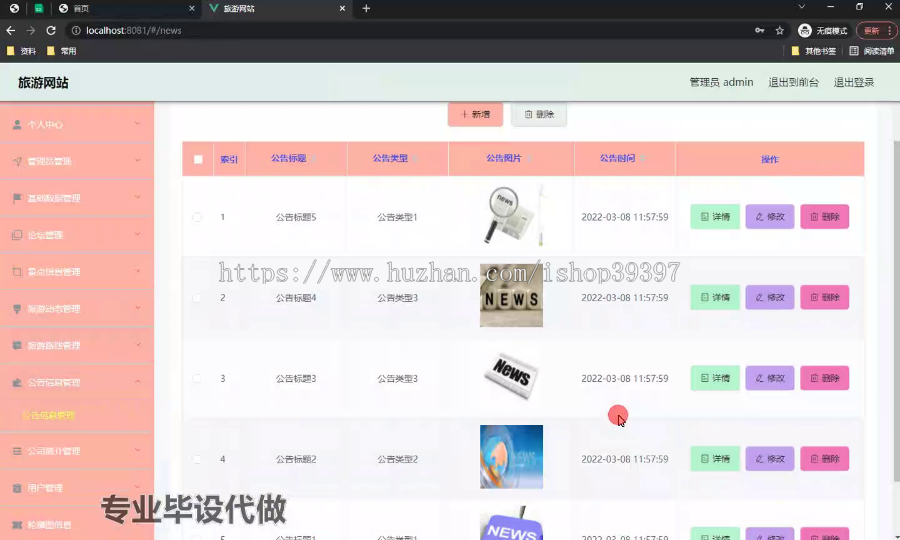Image resolution: width=900 pixels, height=540 pixels.
Task: Click the magnifier news image in row 1
Action: (511, 216)
